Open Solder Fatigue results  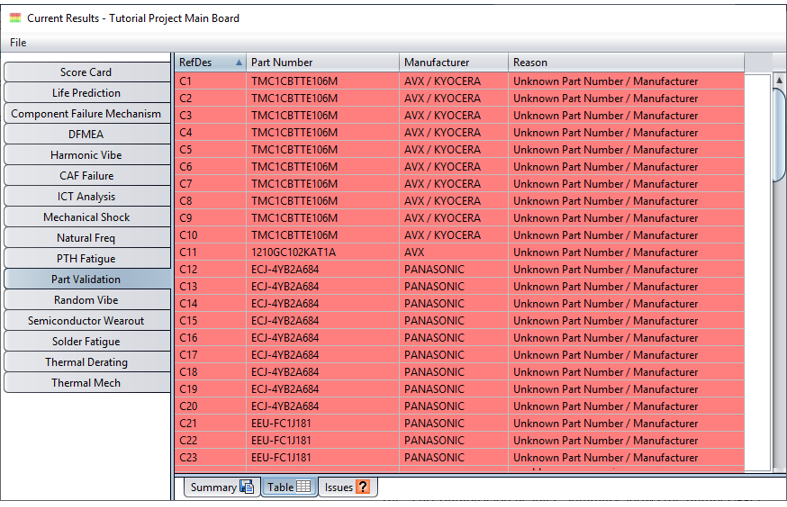coord(86,341)
